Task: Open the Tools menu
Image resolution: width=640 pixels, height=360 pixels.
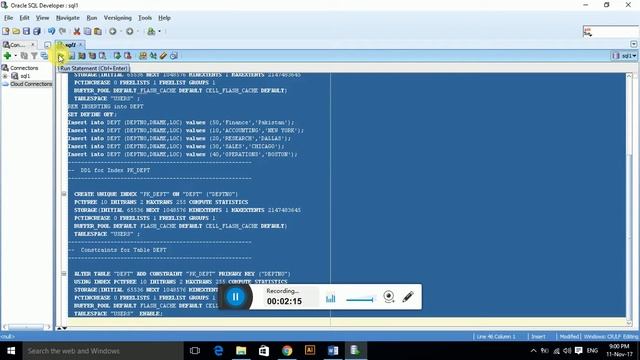Action: 145,18
